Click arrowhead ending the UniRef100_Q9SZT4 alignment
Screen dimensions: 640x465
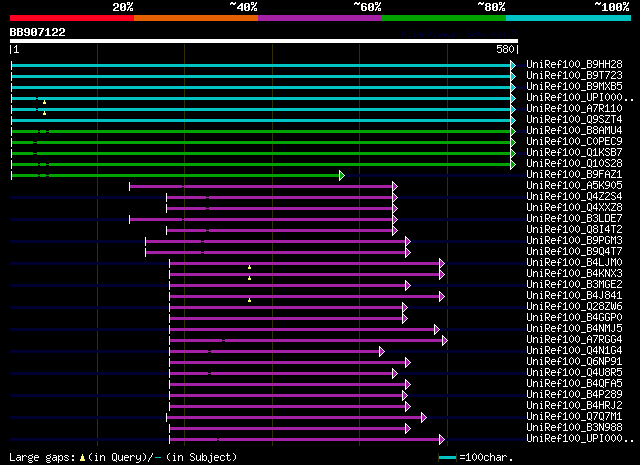pyautogui.click(x=513, y=120)
